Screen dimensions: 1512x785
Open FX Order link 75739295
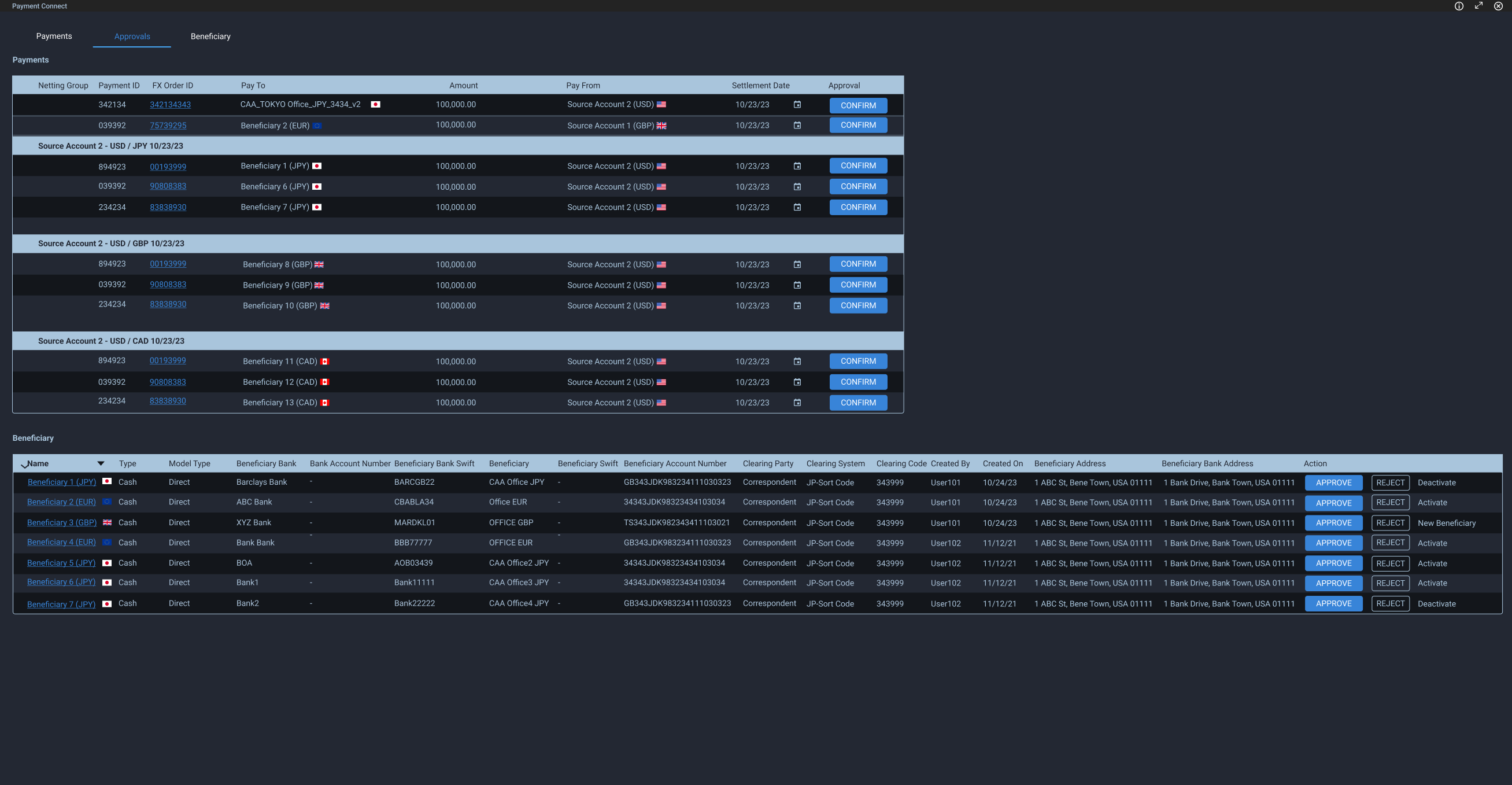pyautogui.click(x=167, y=125)
